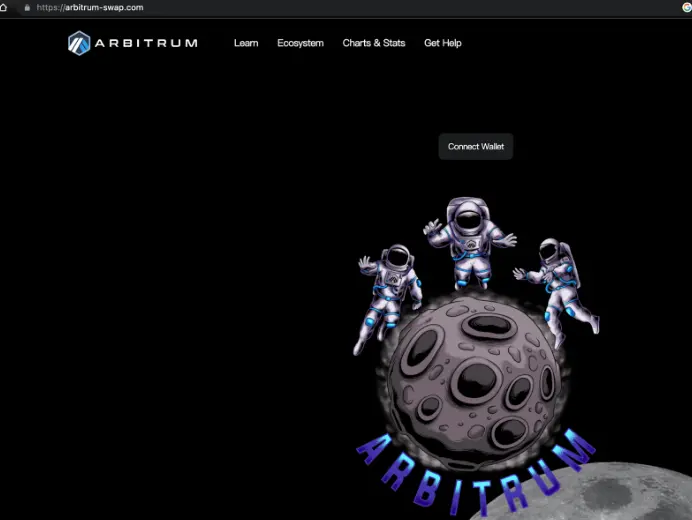Viewport: 692px width, 520px height.
Task: Click the Arbitrum logo icon
Action: [x=79, y=43]
